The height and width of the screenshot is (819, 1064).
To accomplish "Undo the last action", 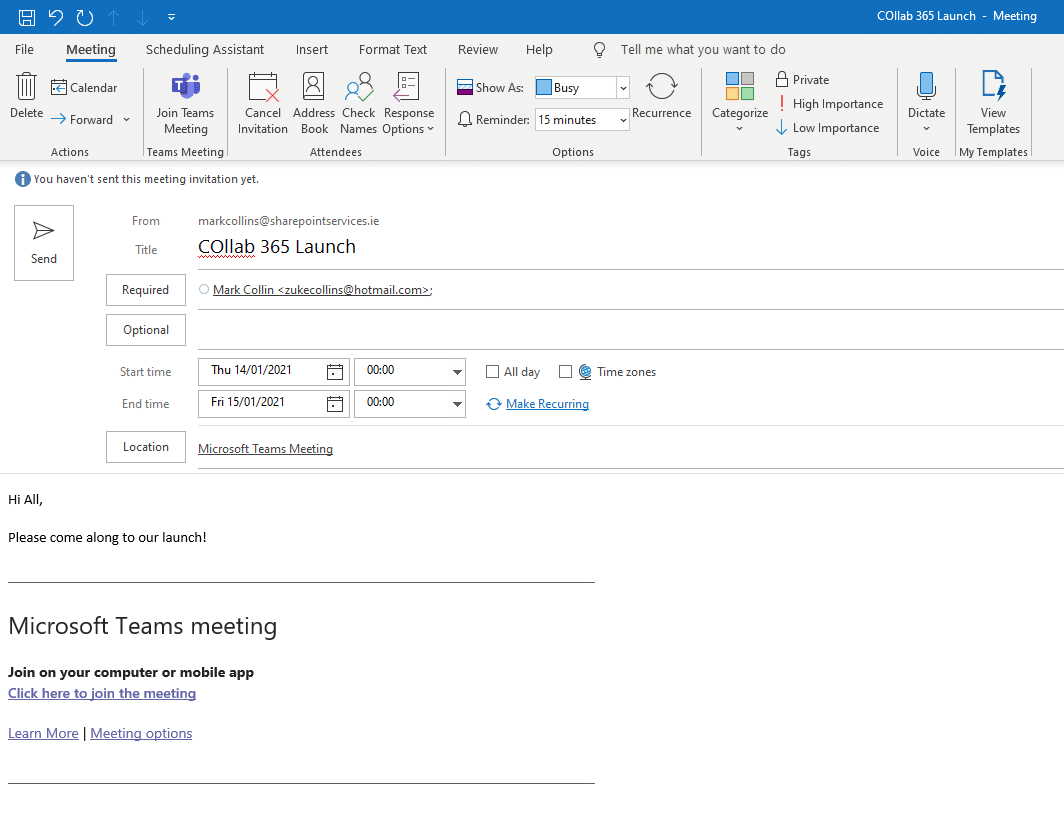I will 56,17.
